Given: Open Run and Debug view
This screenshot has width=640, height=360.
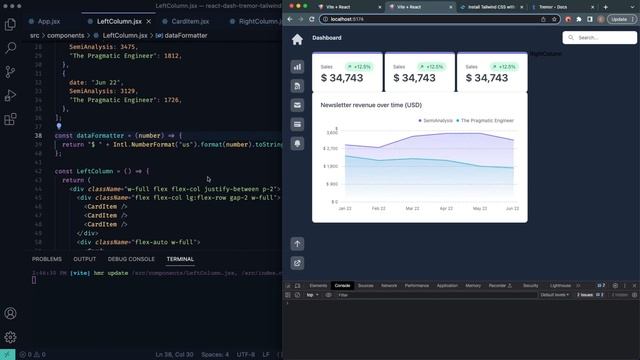Looking at the screenshot, I should [x=10, y=96].
